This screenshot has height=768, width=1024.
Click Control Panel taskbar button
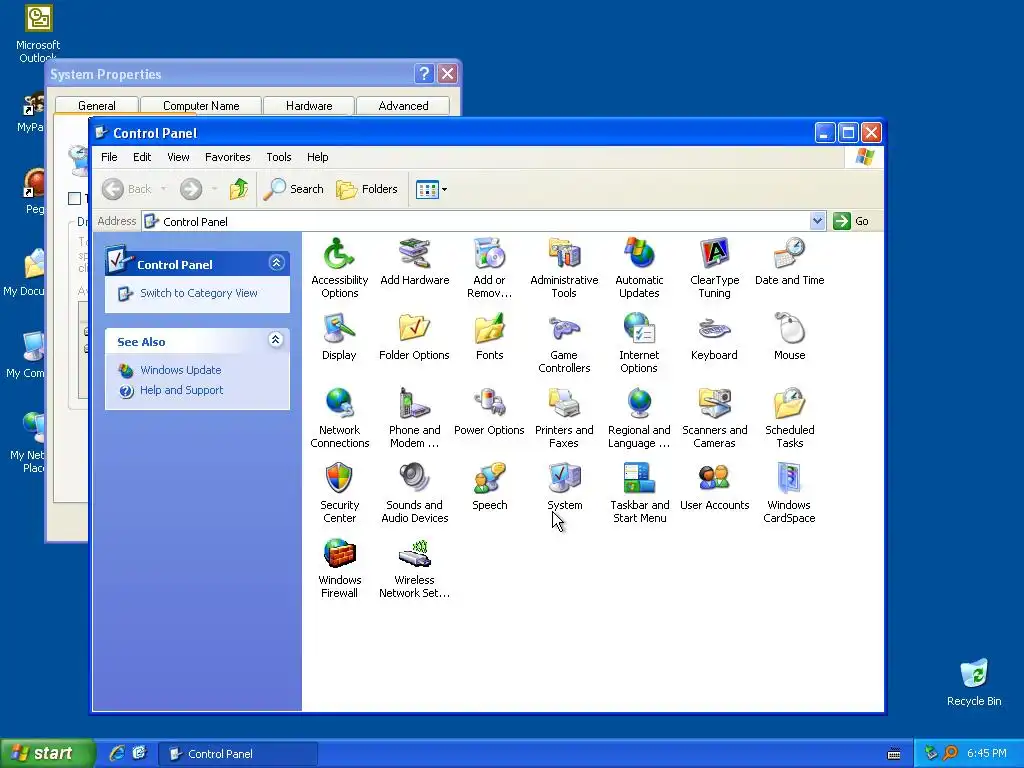[238, 754]
